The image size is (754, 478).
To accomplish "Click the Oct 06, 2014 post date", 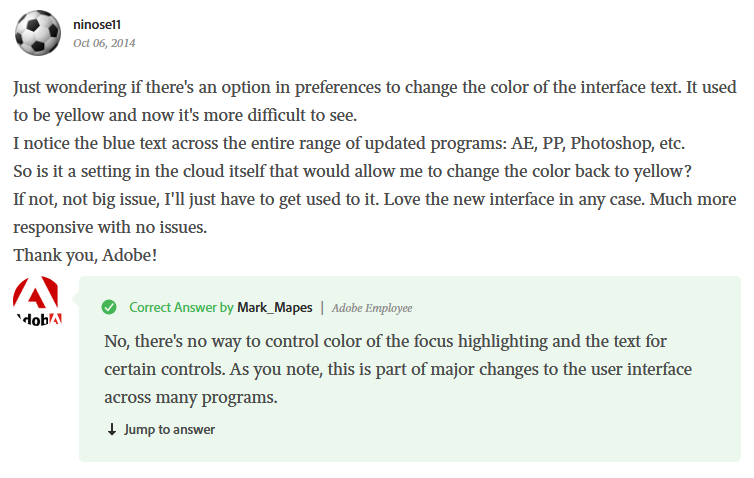I will click(104, 43).
